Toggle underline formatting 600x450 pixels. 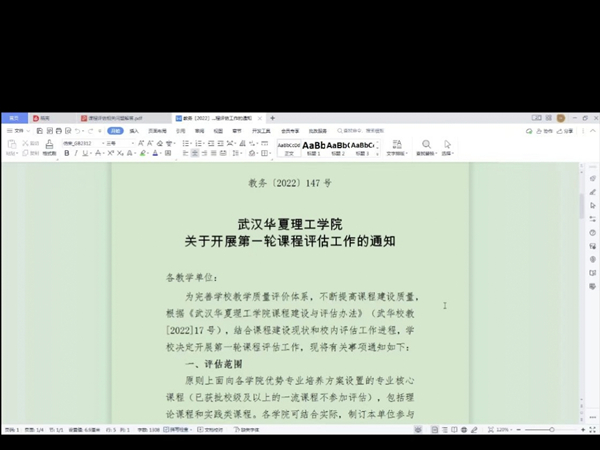pos(85,153)
